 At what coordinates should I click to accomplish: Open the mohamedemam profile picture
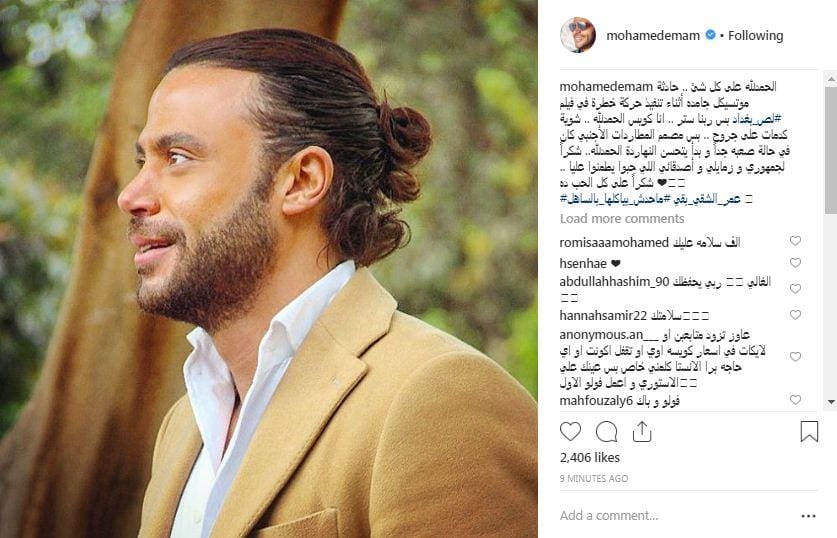(x=578, y=35)
